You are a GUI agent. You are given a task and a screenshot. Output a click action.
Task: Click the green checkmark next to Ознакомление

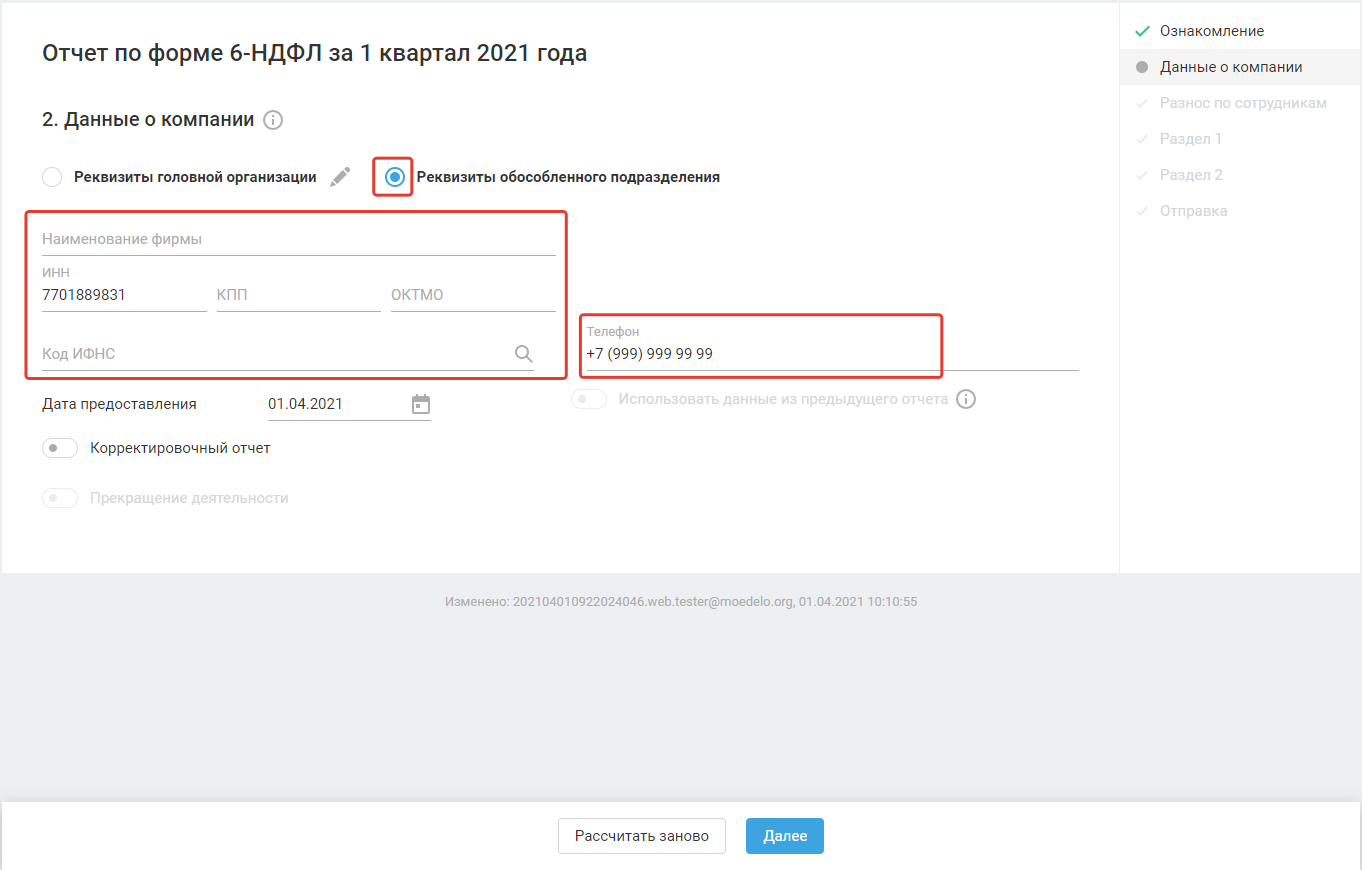click(x=1142, y=31)
